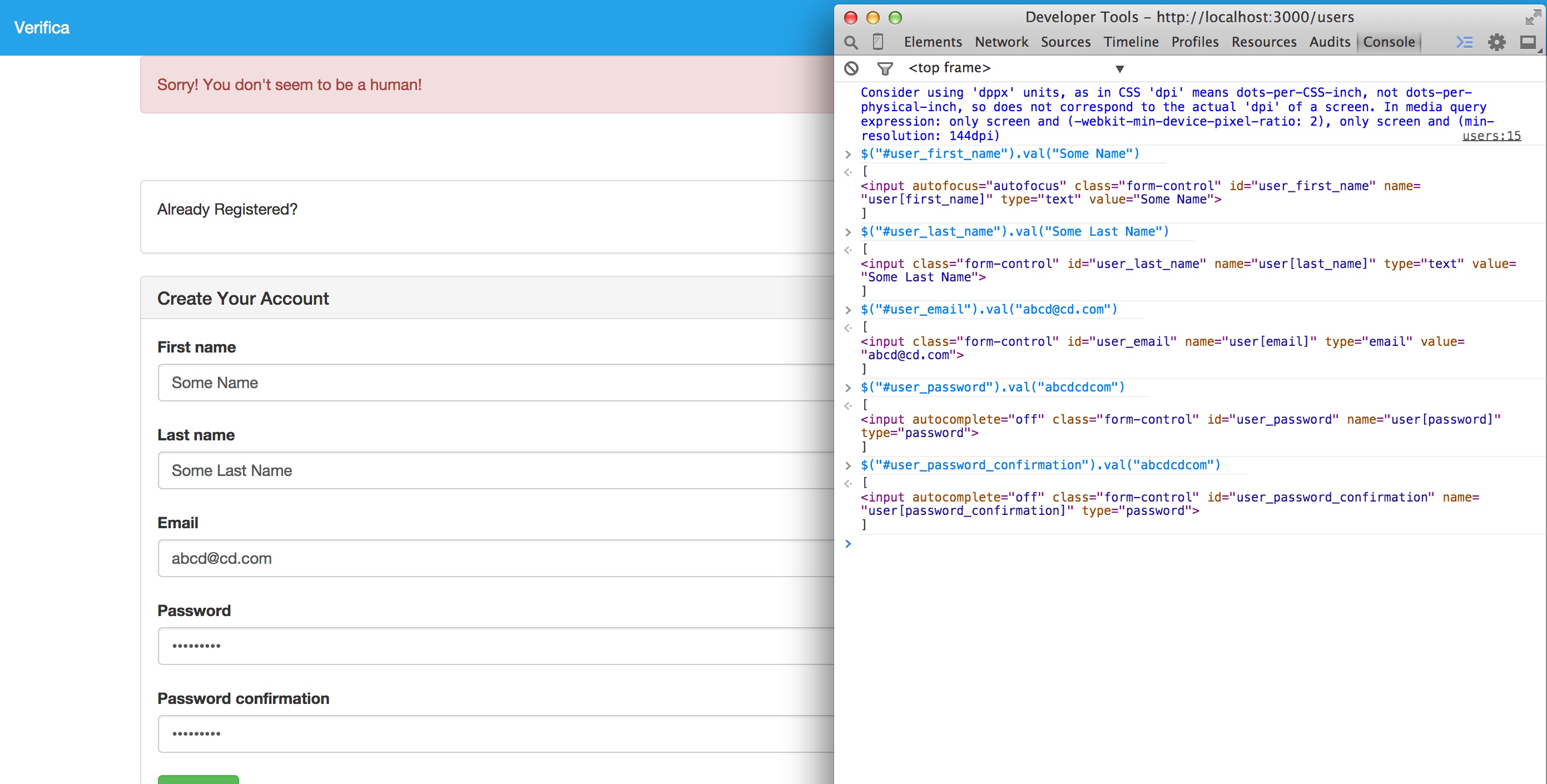The height and width of the screenshot is (784, 1547).
Task: Click the DevTools fullscreen arrows icon
Action: click(1532, 17)
